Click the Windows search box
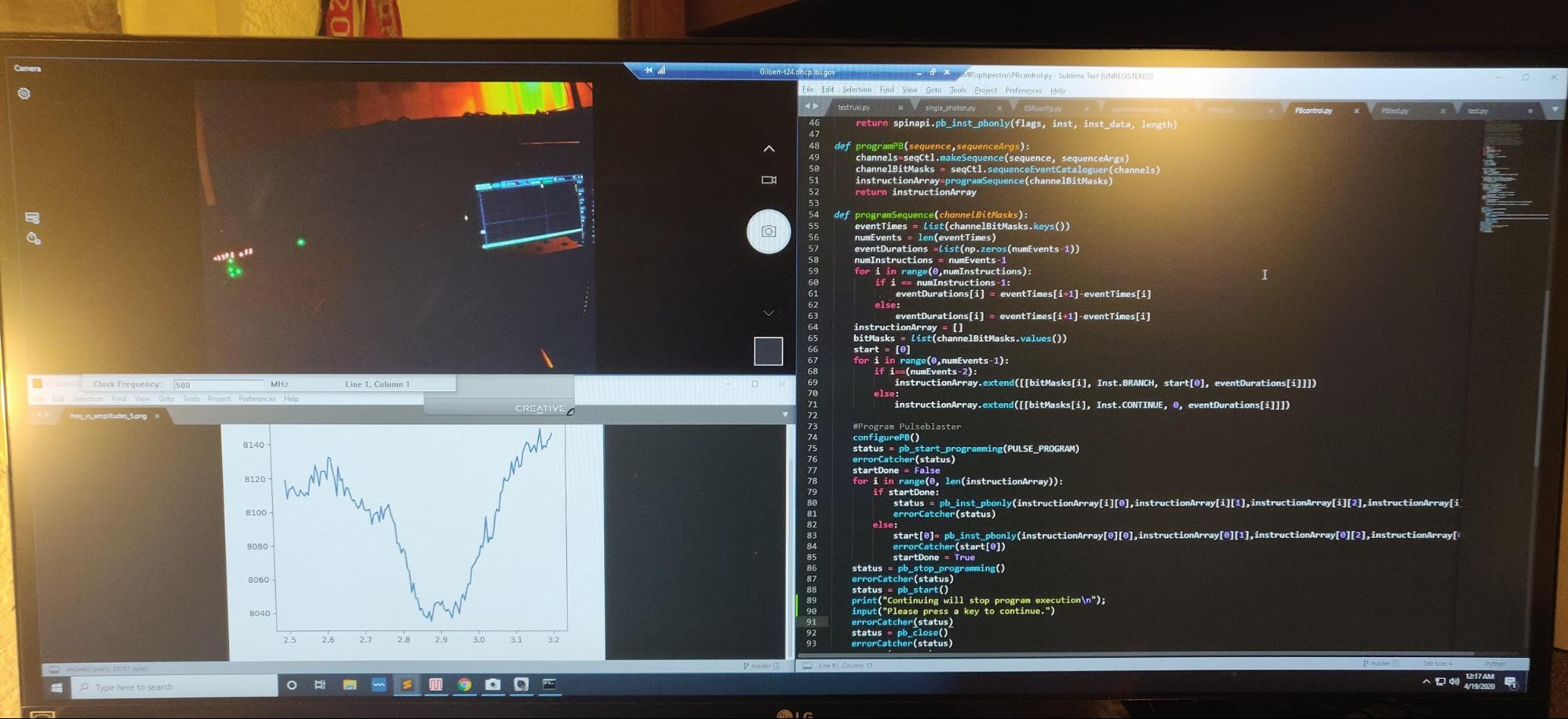 (x=176, y=687)
